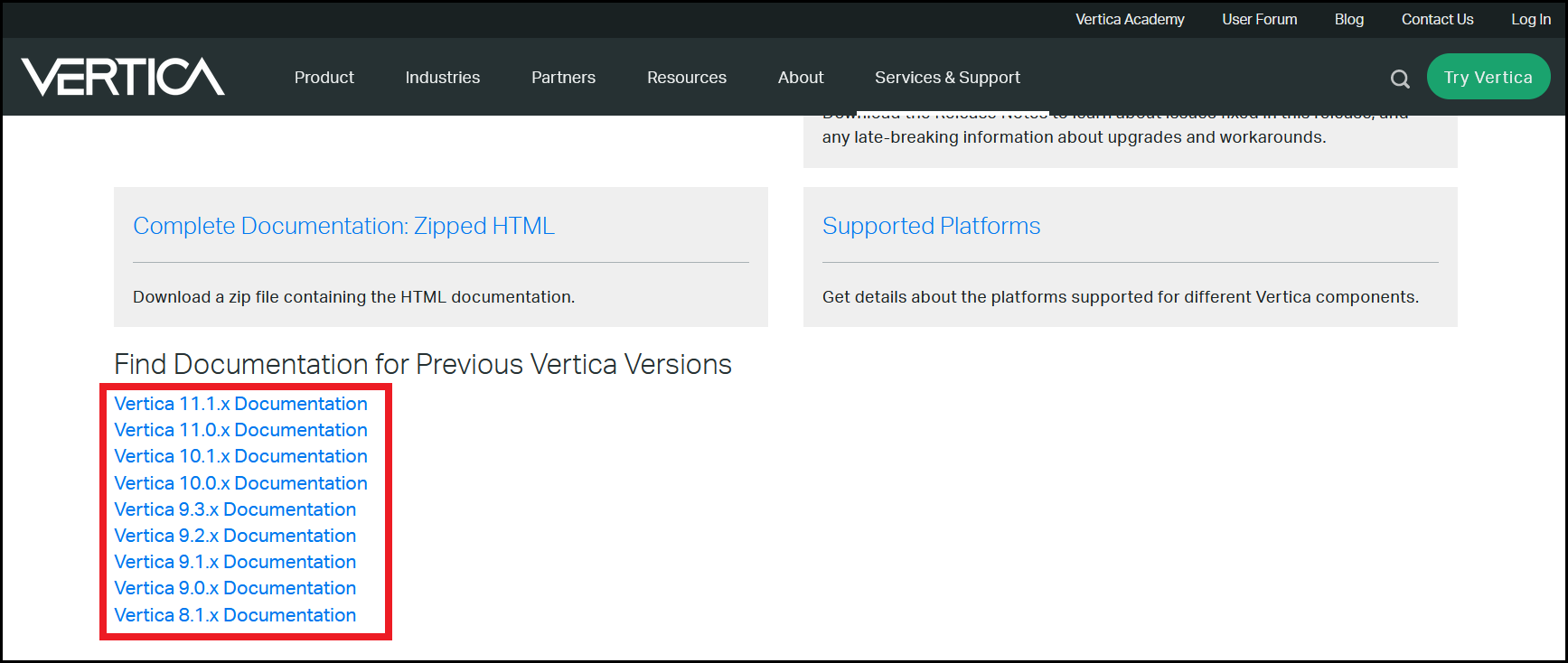Select 'Download a zip file containing' description text
1568x663 pixels.
pyautogui.click(x=353, y=297)
